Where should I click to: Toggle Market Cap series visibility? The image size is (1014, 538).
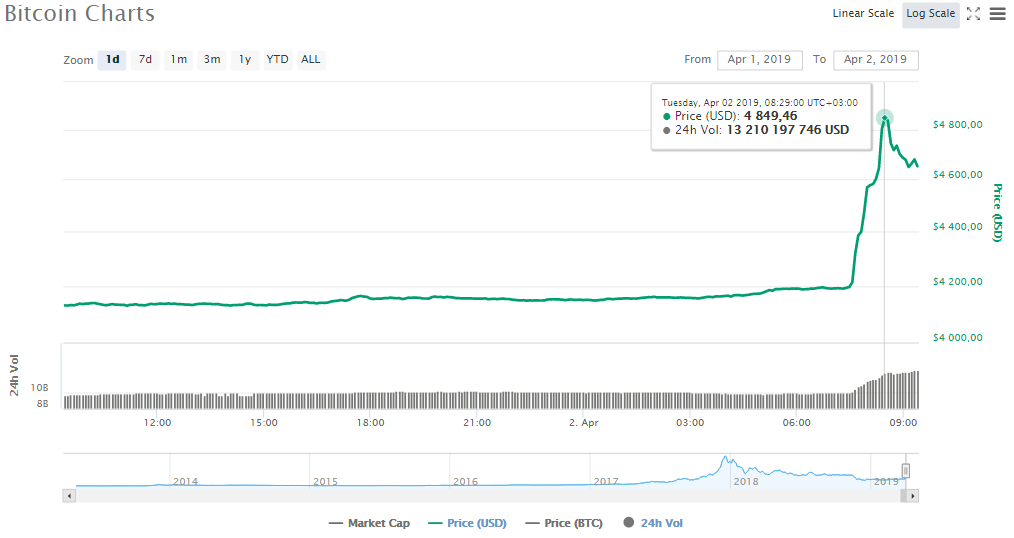pyautogui.click(x=369, y=523)
